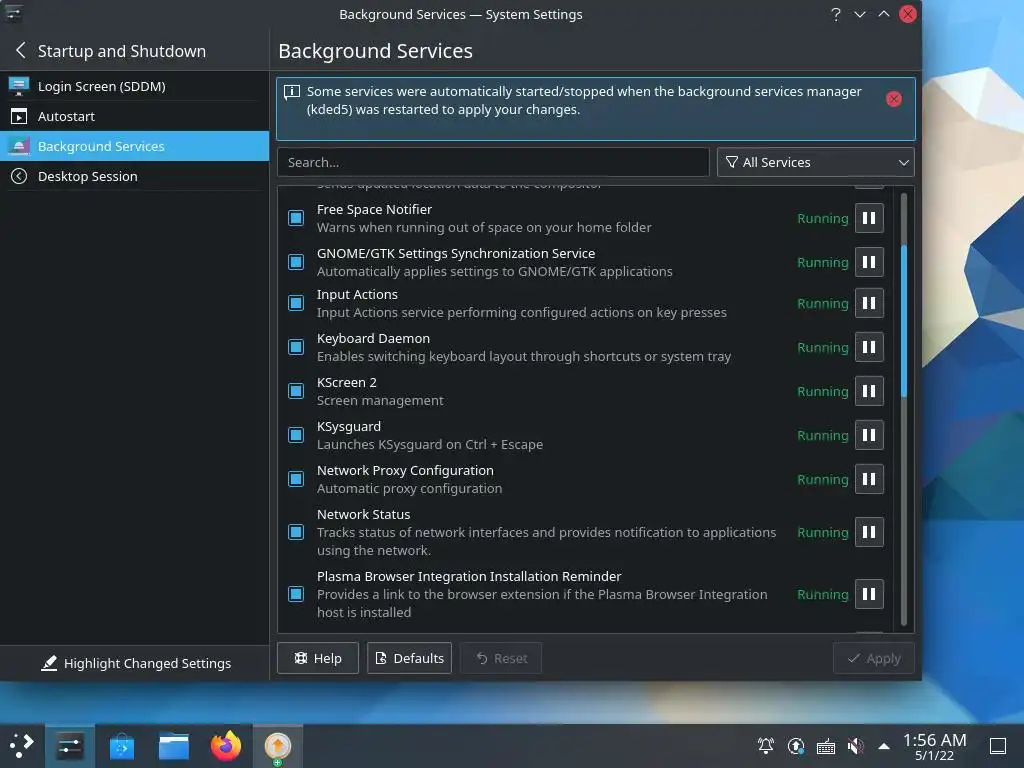Disable Plasma Browser Integration Reminder checkbox
This screenshot has height=768, width=1024.
[296, 594]
